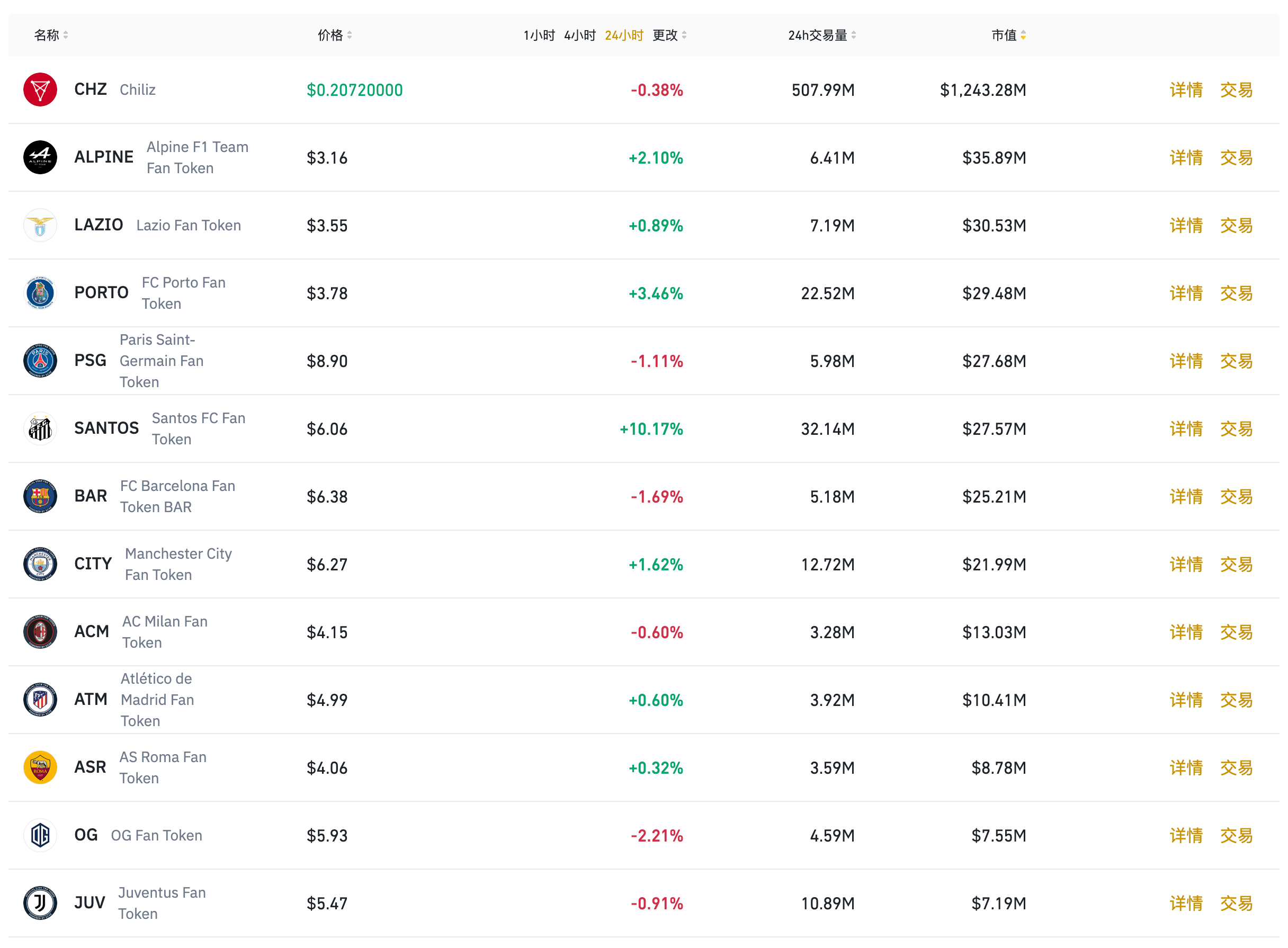Click the Lazio Fan Token name
The height and width of the screenshot is (948, 1288).
pyautogui.click(x=188, y=225)
